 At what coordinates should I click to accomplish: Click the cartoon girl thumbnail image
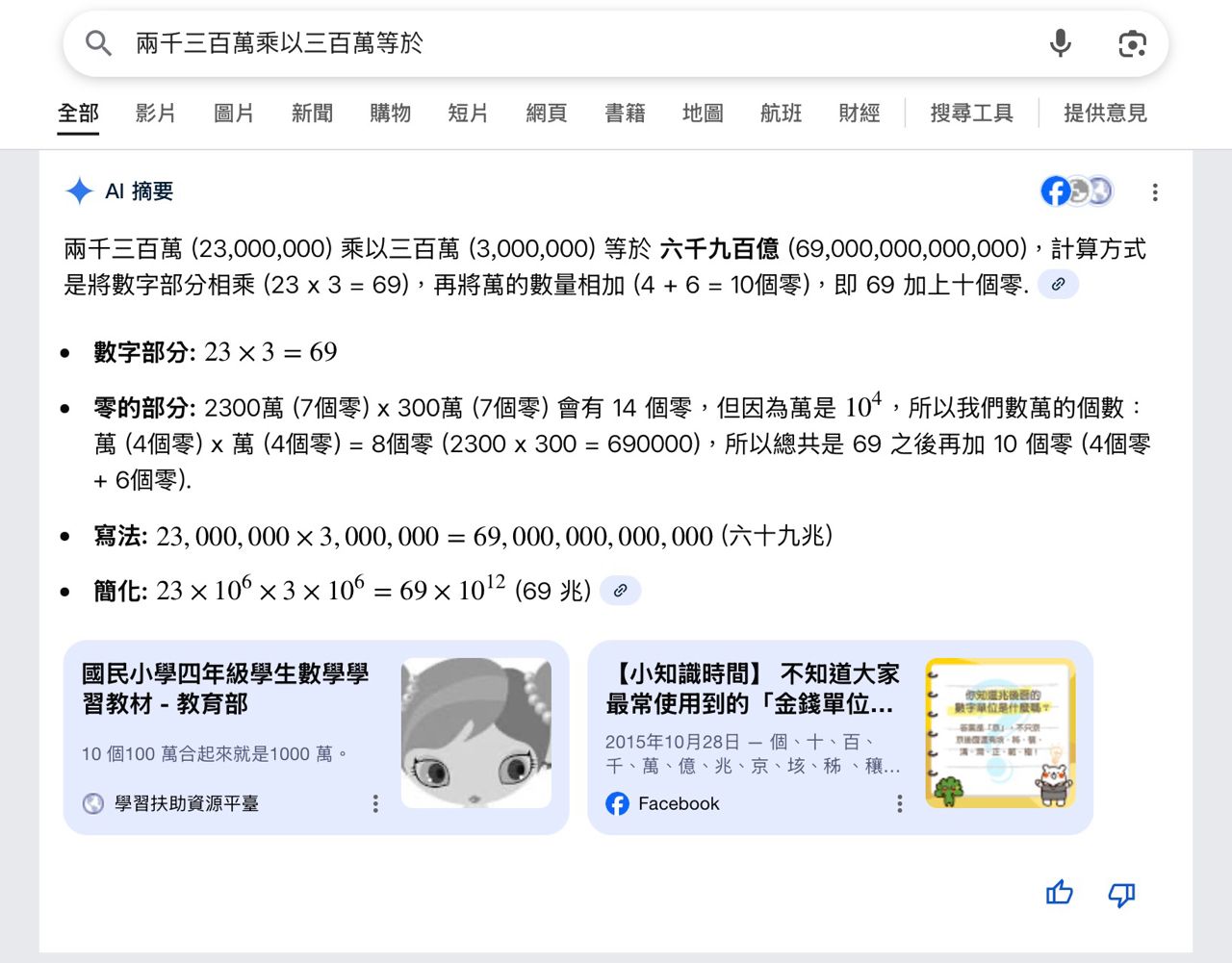[475, 733]
